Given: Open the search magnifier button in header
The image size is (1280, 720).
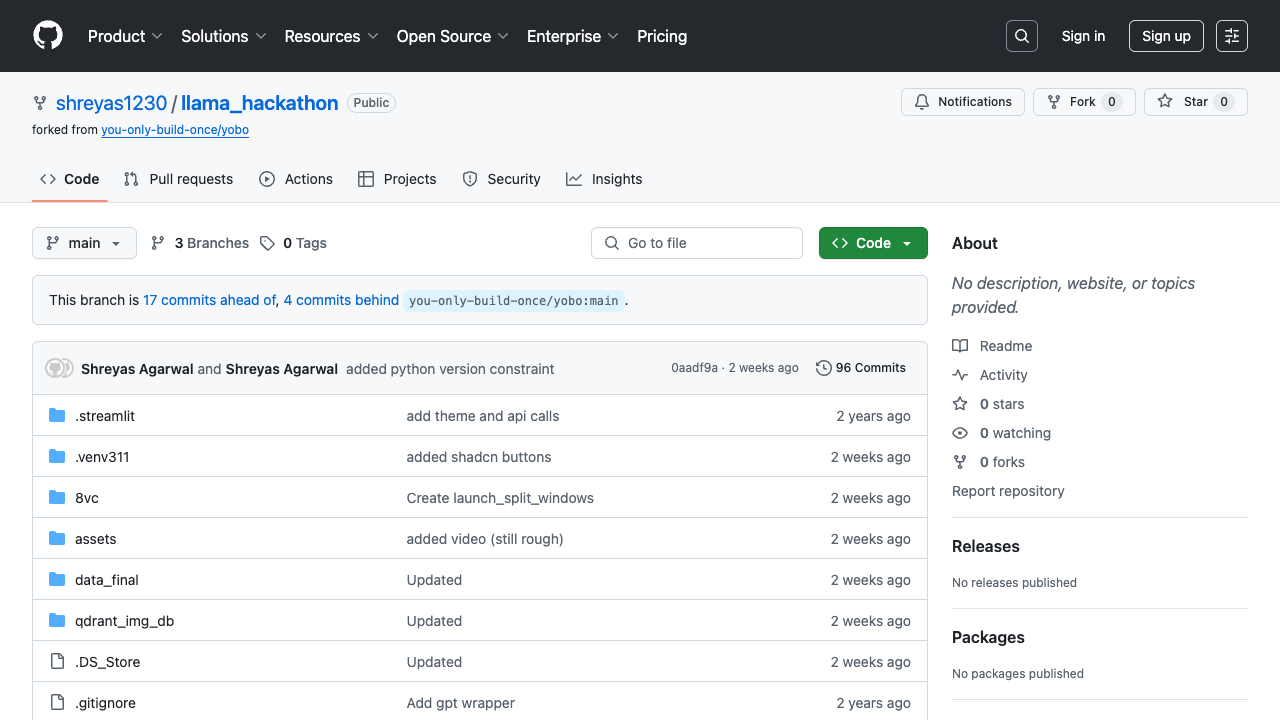Looking at the screenshot, I should tap(1022, 36).
